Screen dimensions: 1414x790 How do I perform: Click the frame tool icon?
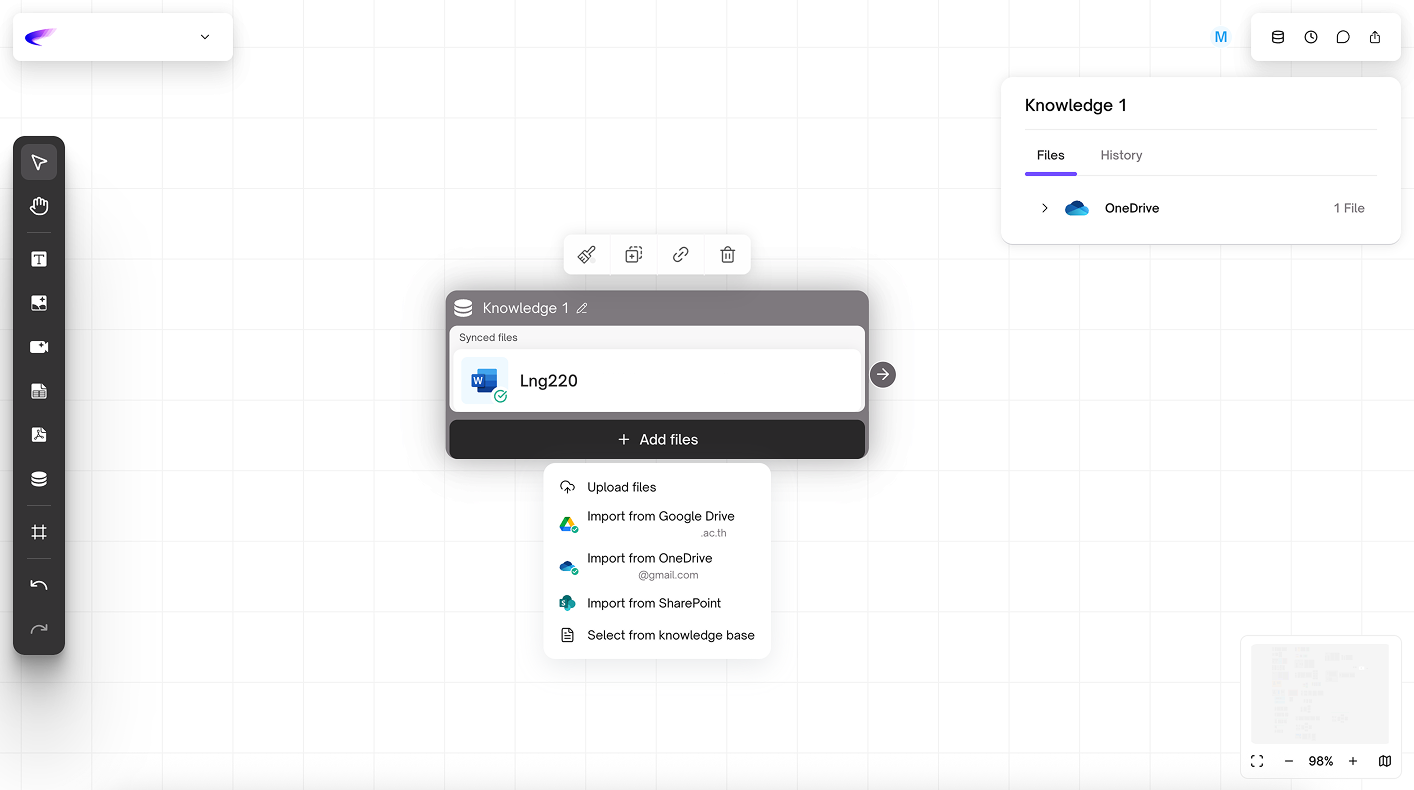pyautogui.click(x=39, y=532)
